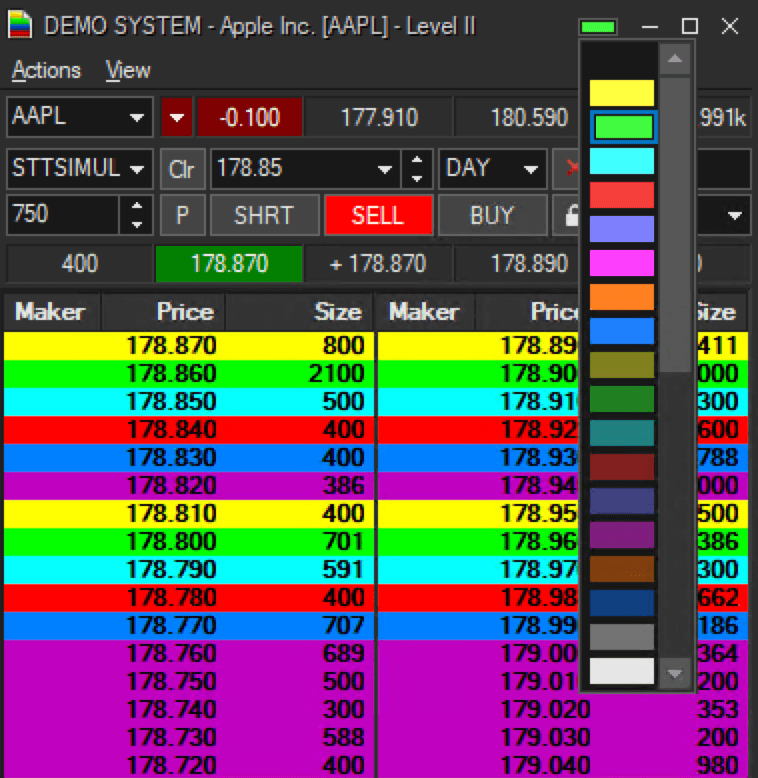Click the red down-arrow tick indicator

[x=177, y=118]
